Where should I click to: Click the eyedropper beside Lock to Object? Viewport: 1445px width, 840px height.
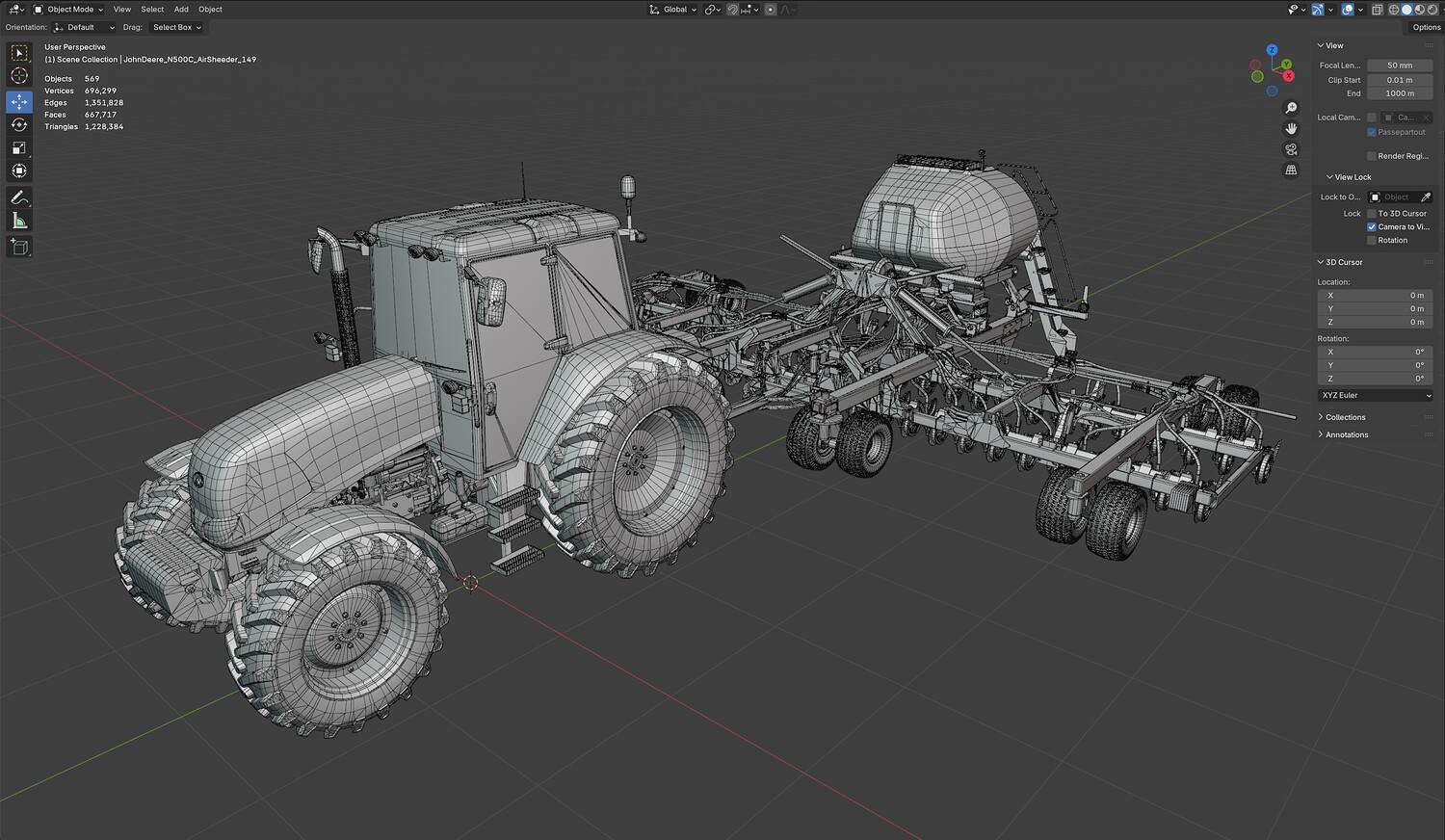pyautogui.click(x=1426, y=197)
